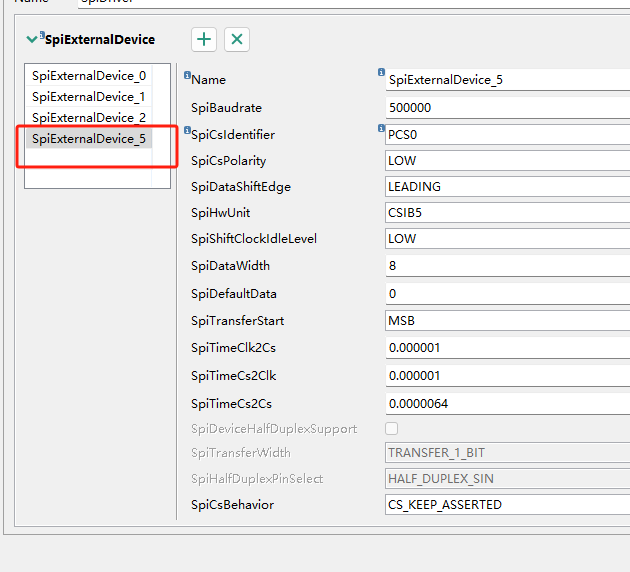Click the SpiBaudrate field showing 500000
630x572 pixels.
[507, 108]
